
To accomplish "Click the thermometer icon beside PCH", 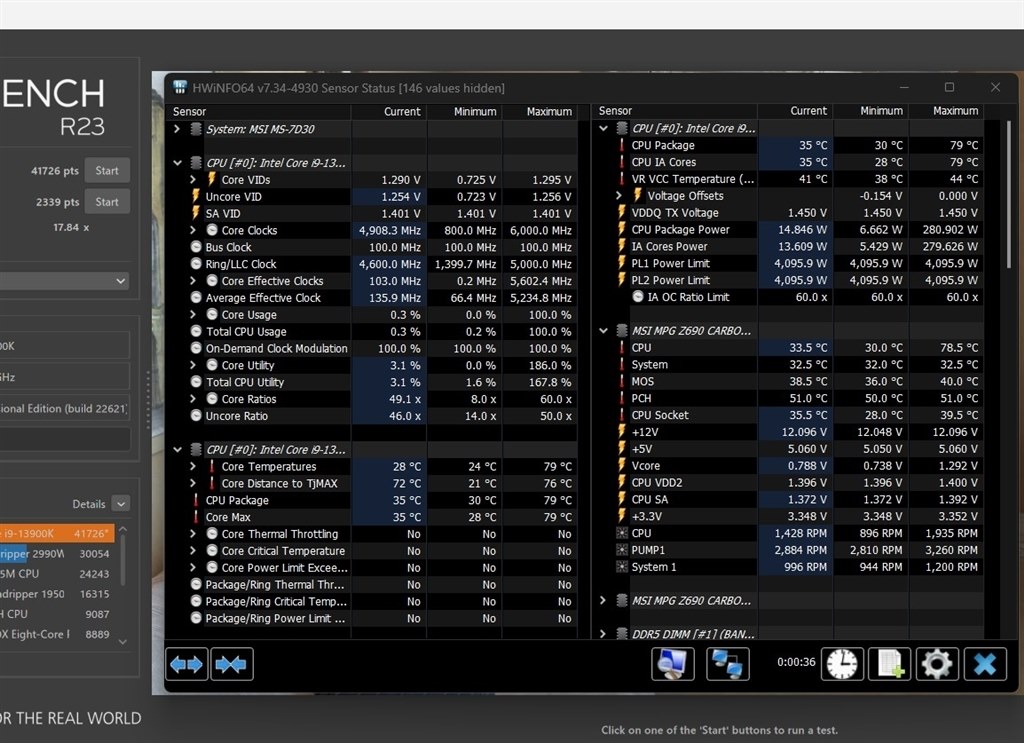I will tap(622, 398).
